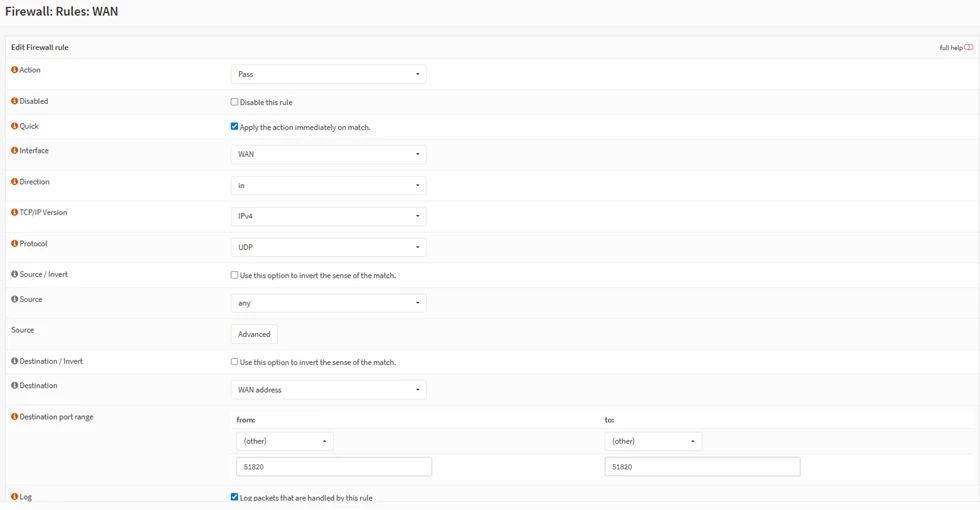Click the info icon next to Destination port range
The width and height of the screenshot is (980, 510).
point(15,417)
